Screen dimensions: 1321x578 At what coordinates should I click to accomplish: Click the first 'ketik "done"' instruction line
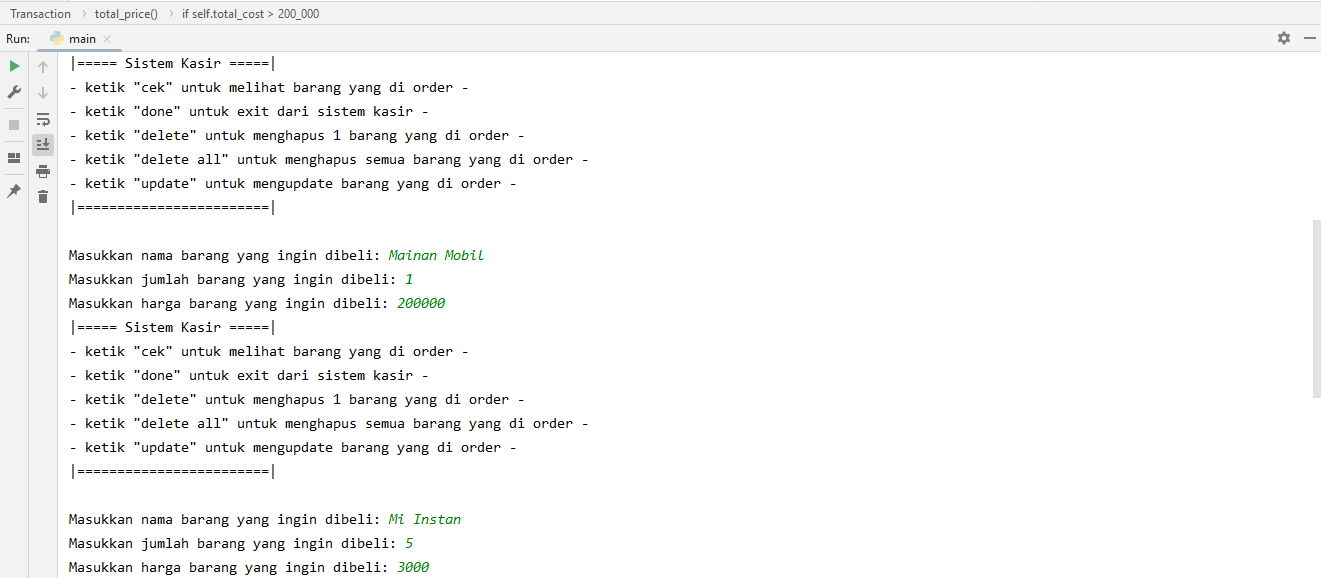249,111
